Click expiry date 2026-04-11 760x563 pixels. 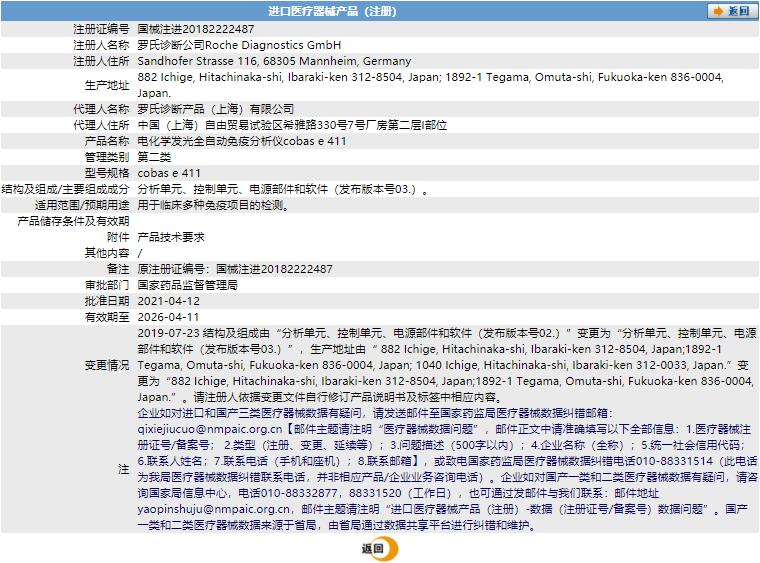pos(168,317)
